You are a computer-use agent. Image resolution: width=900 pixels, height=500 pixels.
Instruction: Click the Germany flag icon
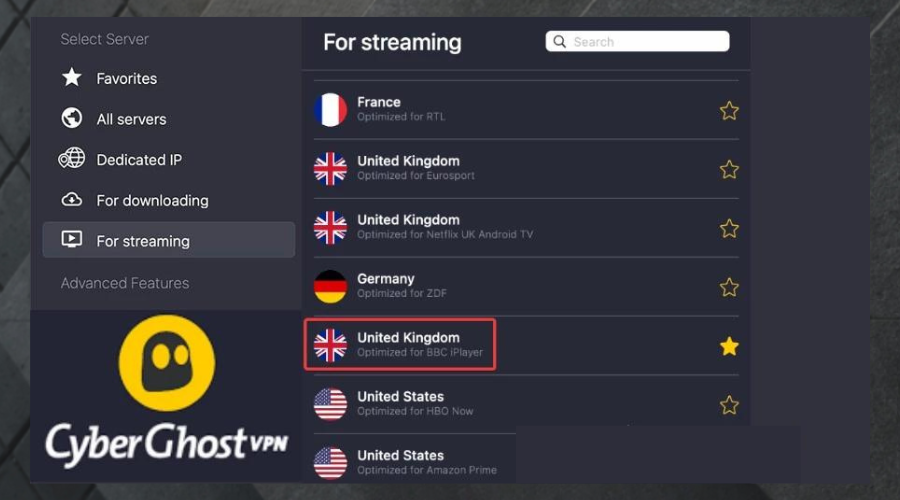330,286
